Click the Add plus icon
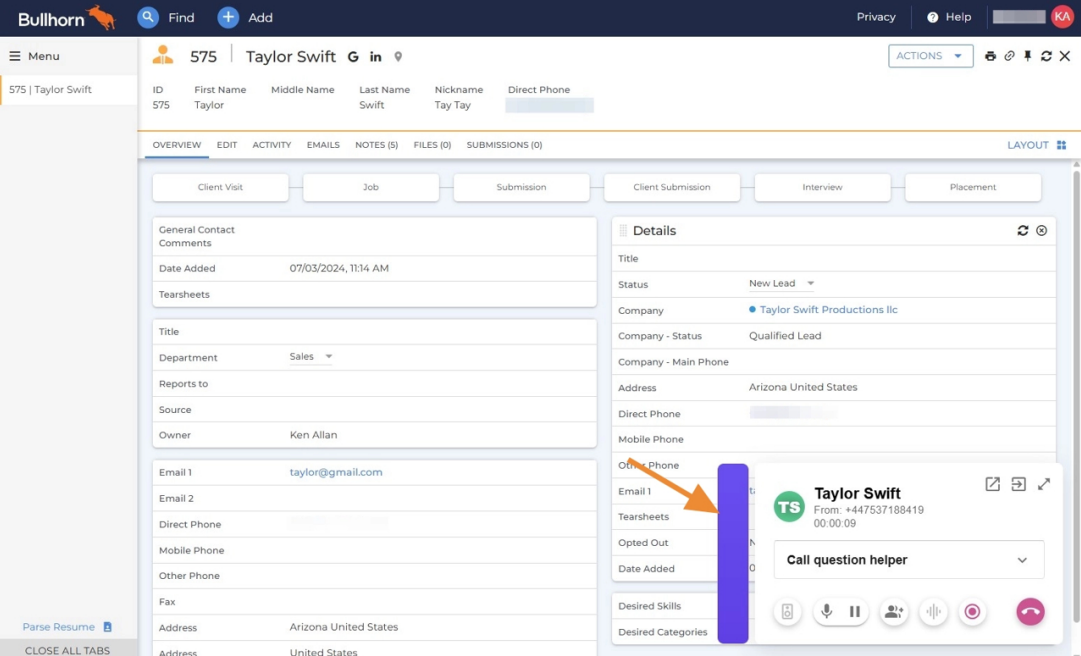Screen dimensions: 1081x656 pos(228,17)
